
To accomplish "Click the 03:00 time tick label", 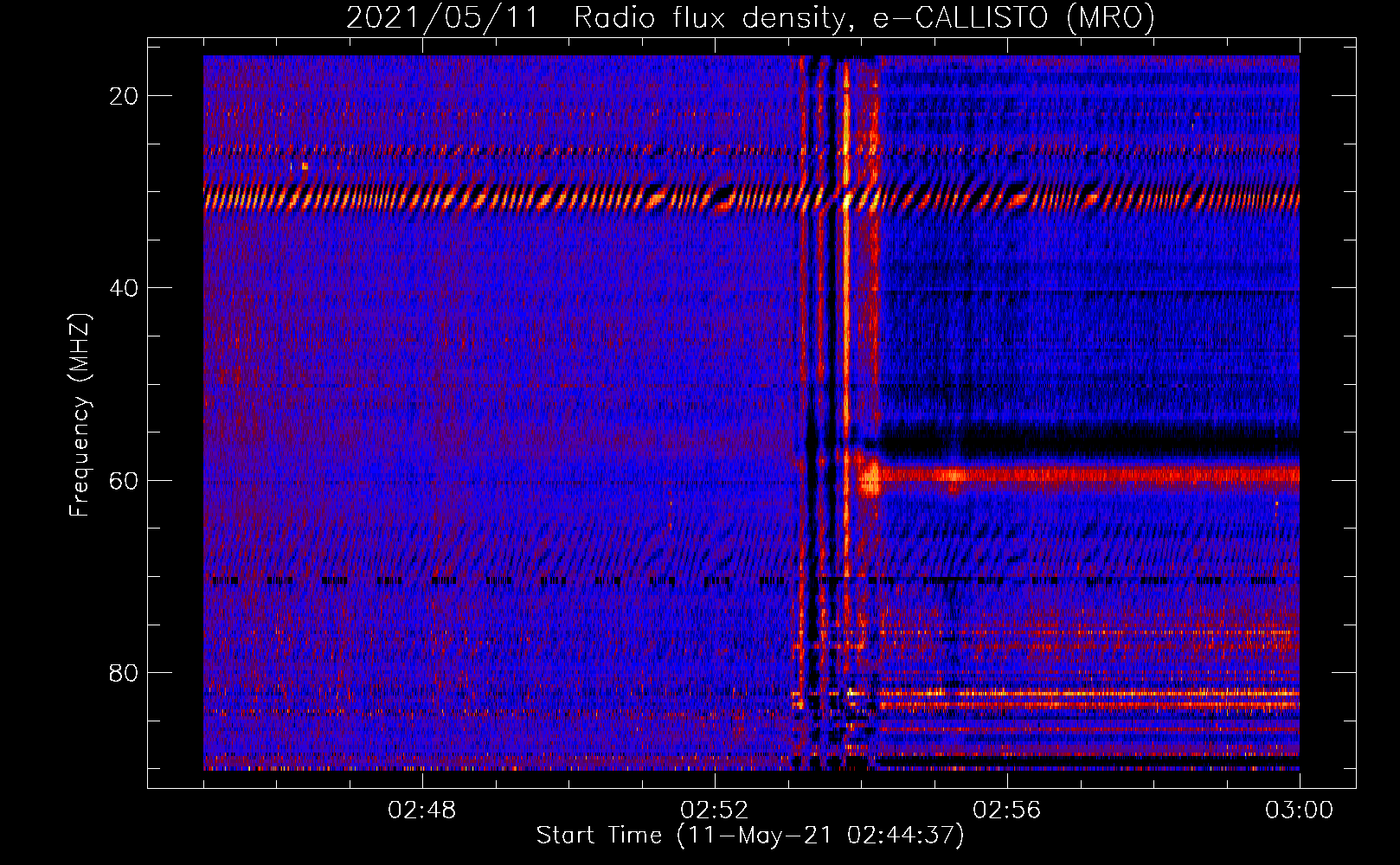I will 1300,811.
